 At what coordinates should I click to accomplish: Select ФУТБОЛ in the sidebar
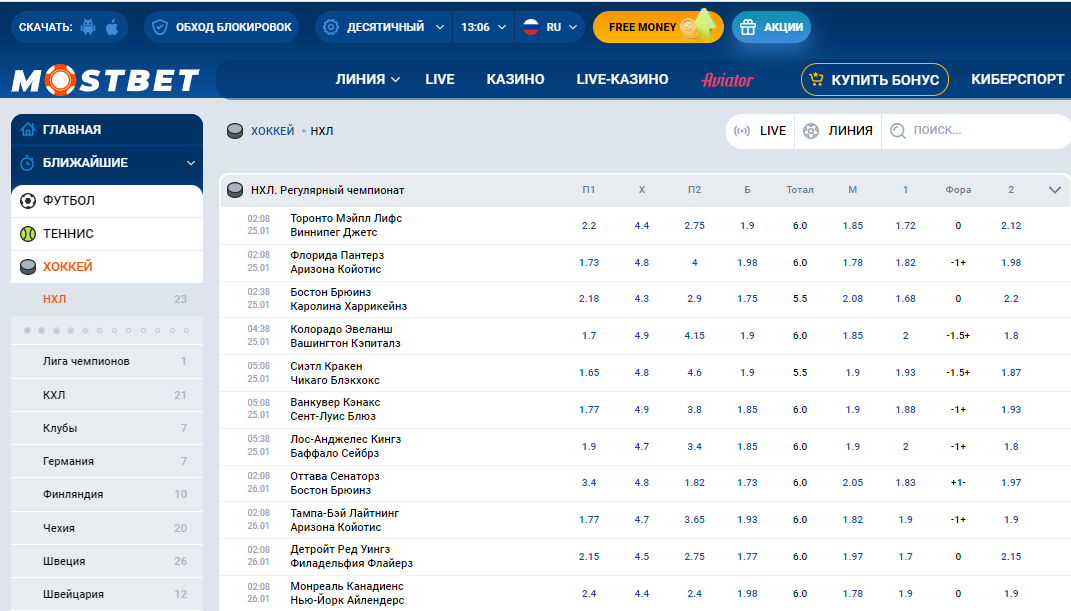tap(107, 201)
